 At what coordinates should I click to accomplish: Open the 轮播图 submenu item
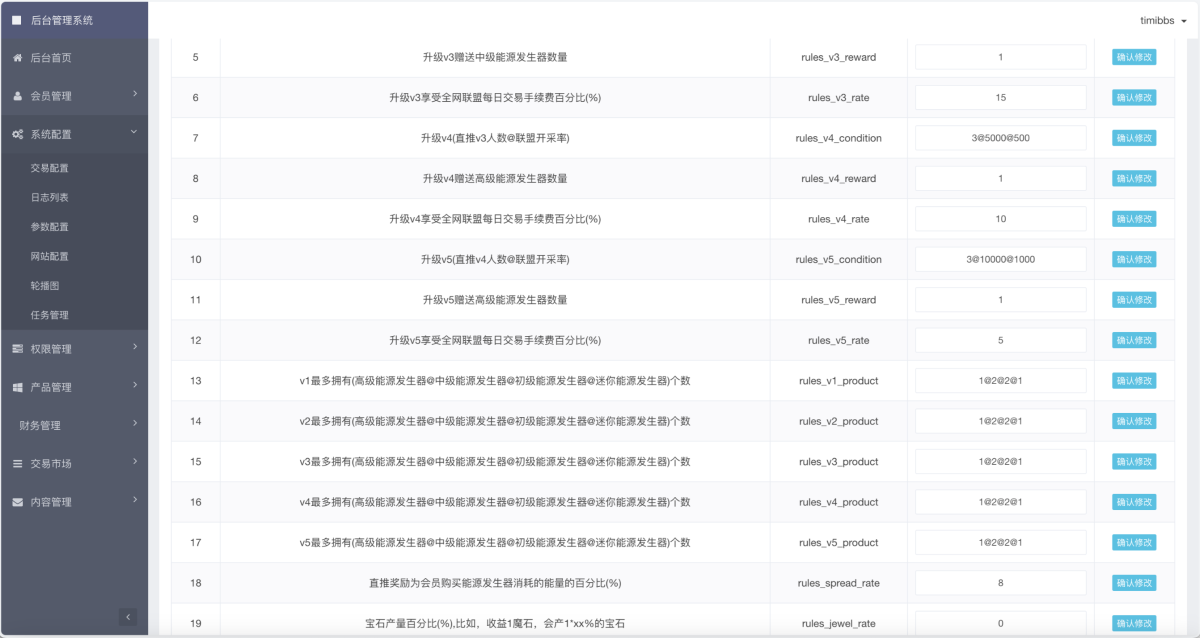click(x=45, y=286)
